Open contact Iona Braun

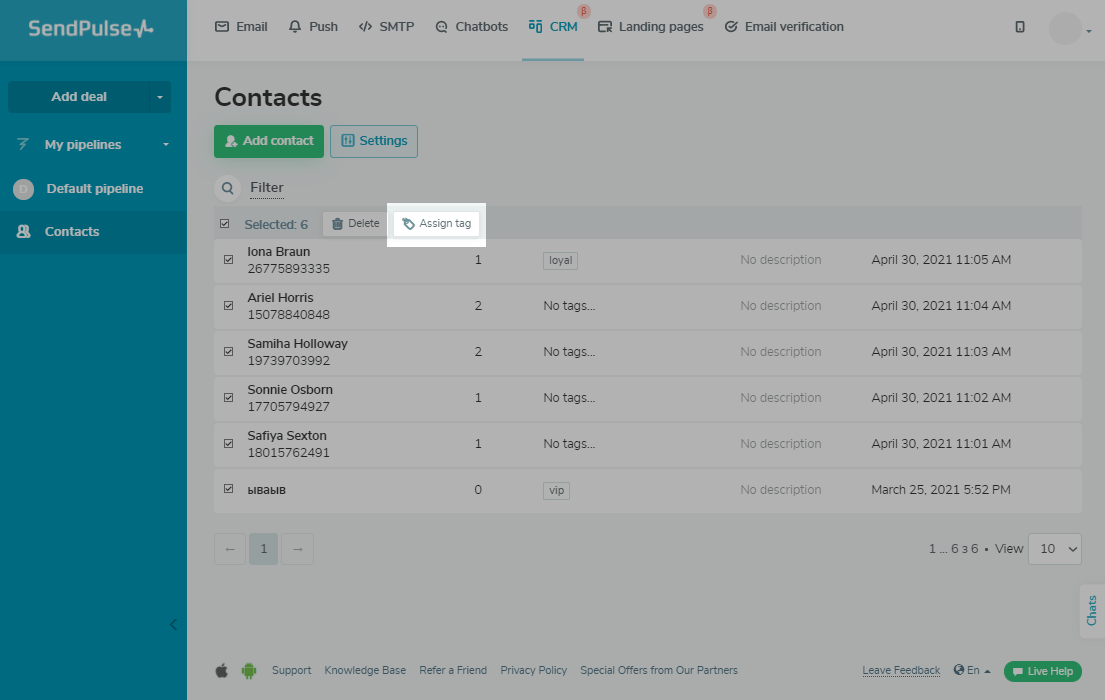[278, 252]
